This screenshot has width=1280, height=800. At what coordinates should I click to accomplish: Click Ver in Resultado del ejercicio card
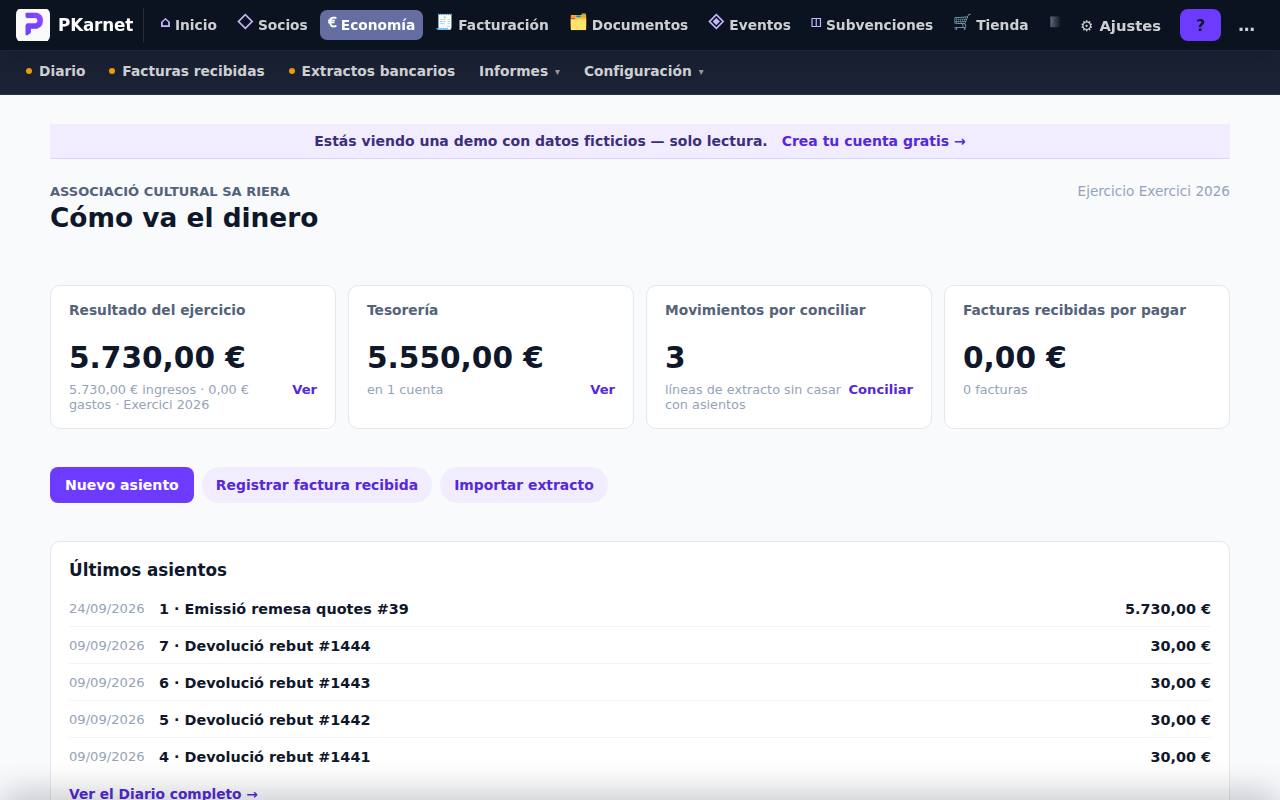point(304,390)
